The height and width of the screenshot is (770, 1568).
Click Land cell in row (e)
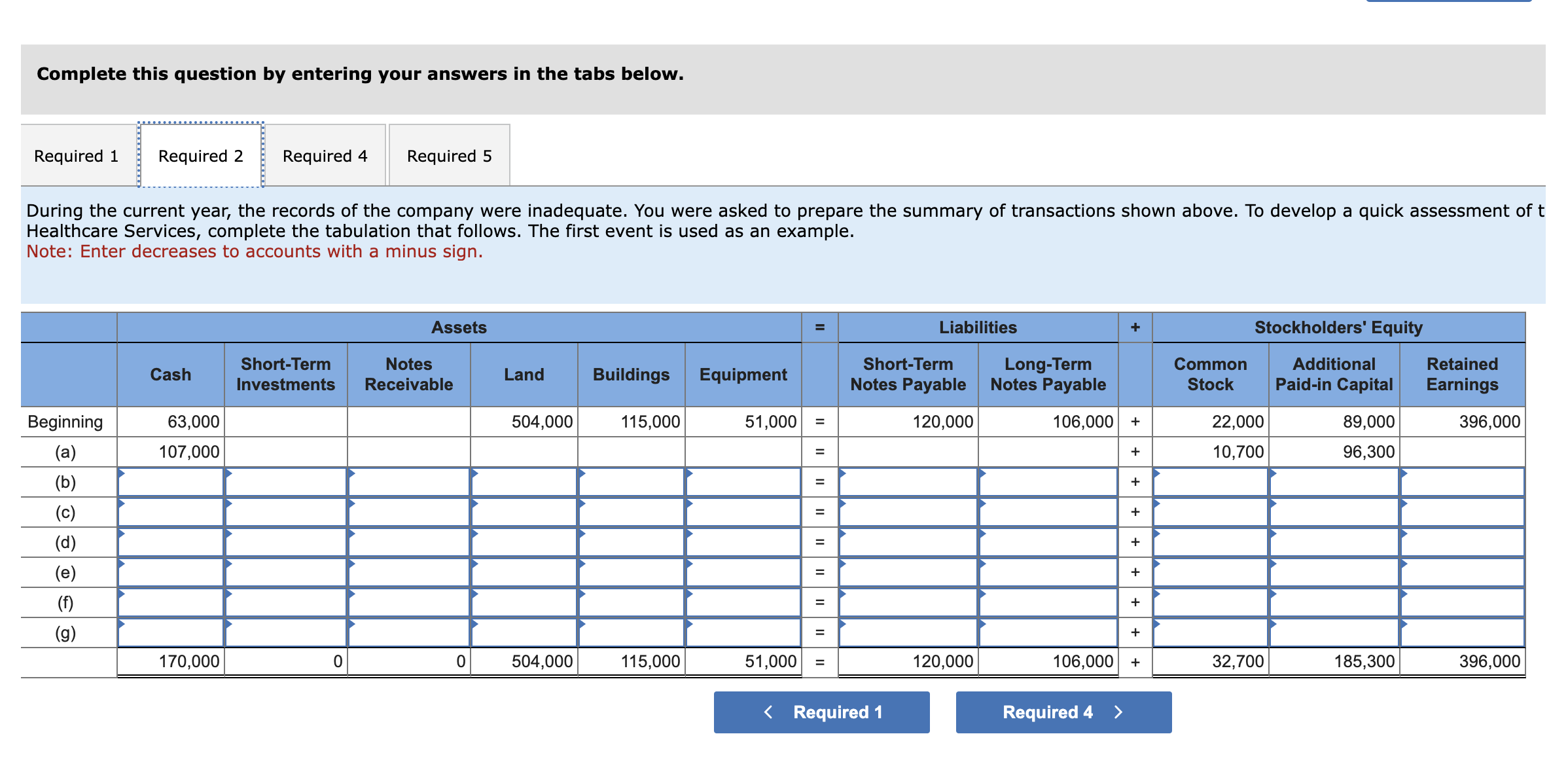click(524, 573)
